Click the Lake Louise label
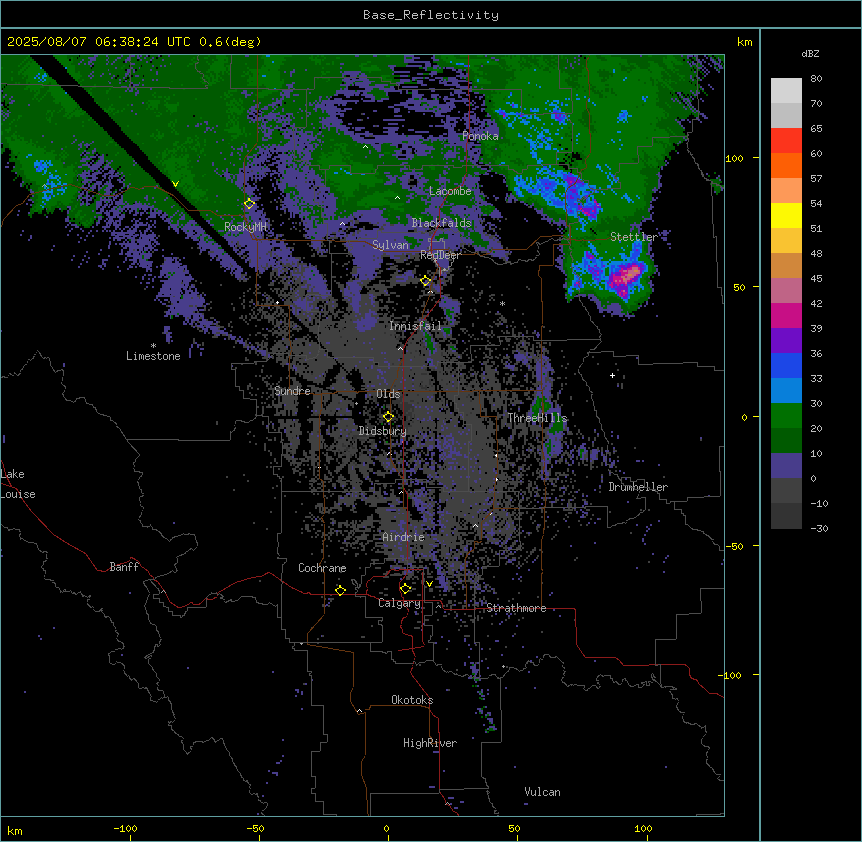The image size is (862, 842). click(18, 484)
